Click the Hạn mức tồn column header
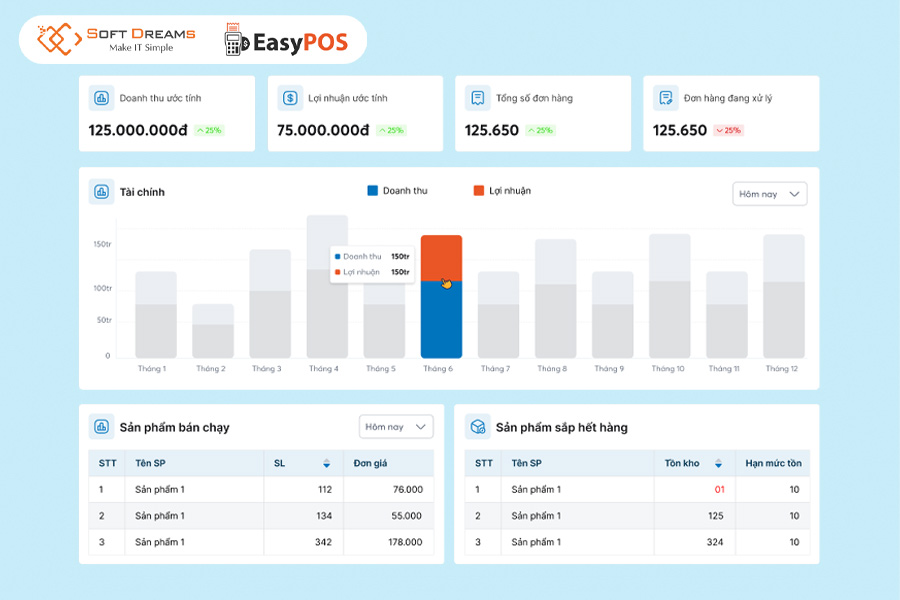This screenshot has width=900, height=600. click(x=772, y=463)
